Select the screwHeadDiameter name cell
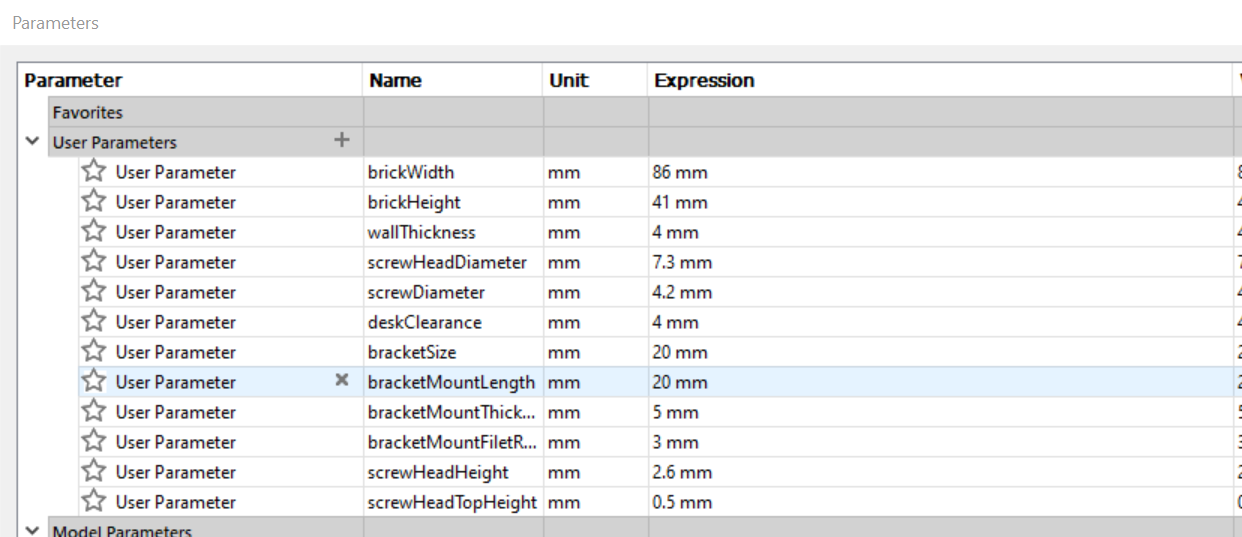Viewport: 1242px width, 537px height. 453,262
